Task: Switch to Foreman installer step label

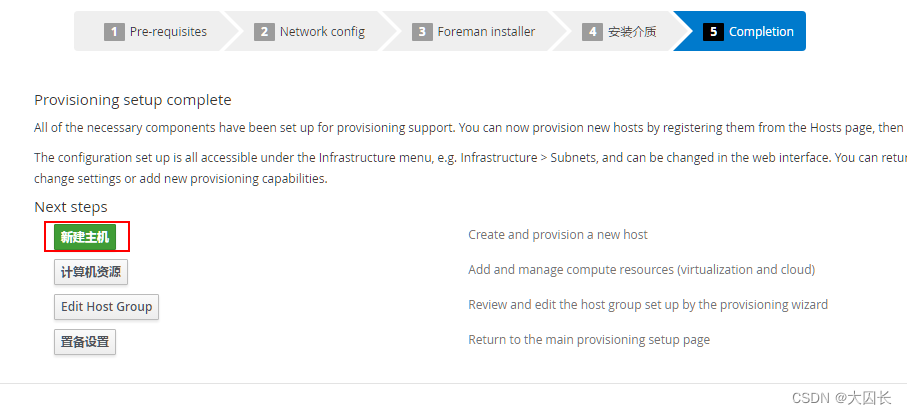Action: [486, 32]
